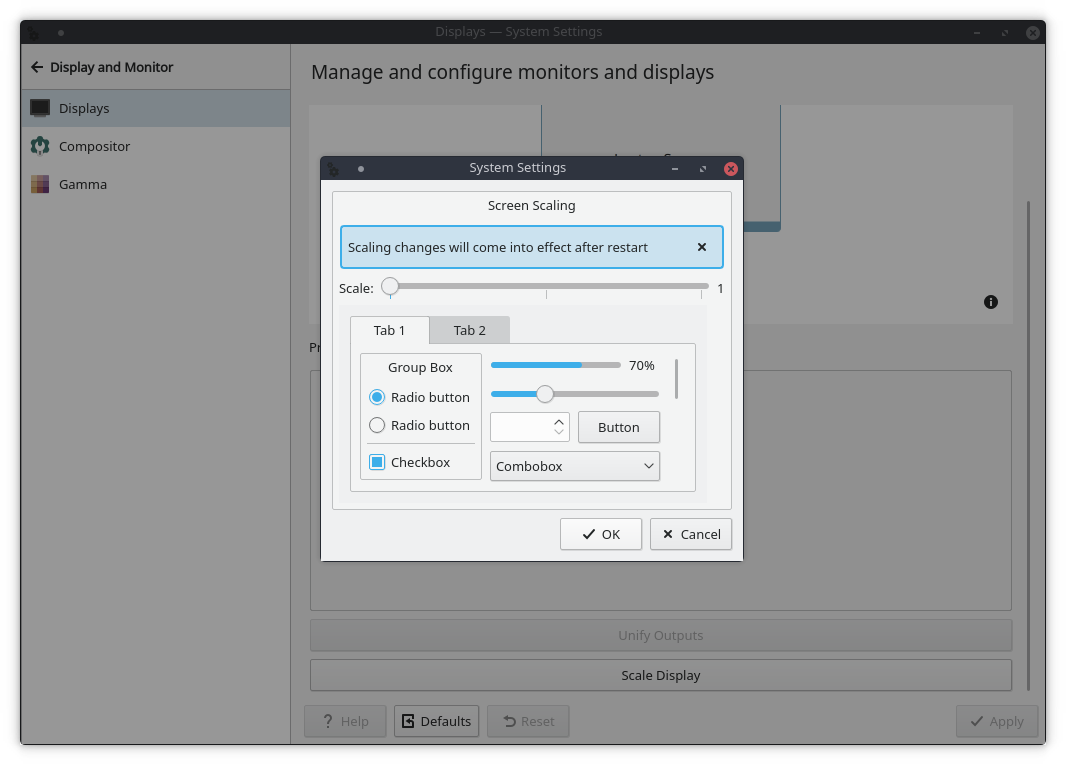Click the System Settings dialog app icon
The width and height of the screenshot is (1066, 765).
[333, 169]
